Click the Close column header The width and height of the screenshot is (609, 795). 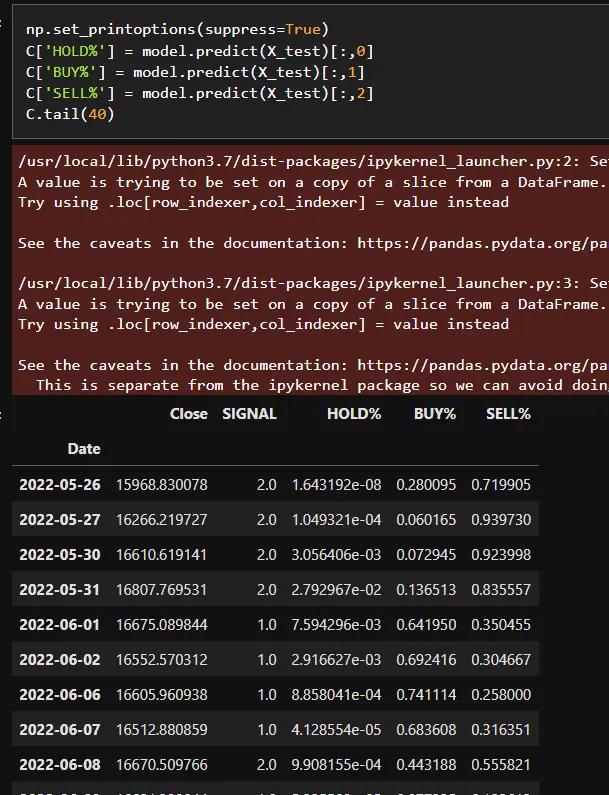[x=189, y=414]
